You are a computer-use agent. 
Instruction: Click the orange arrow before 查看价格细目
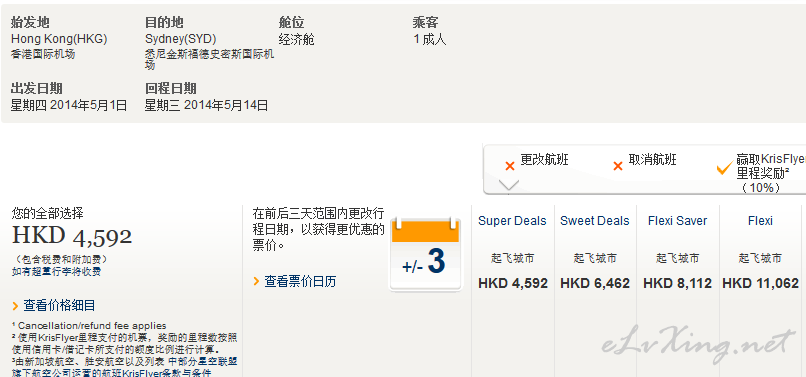pos(15,307)
